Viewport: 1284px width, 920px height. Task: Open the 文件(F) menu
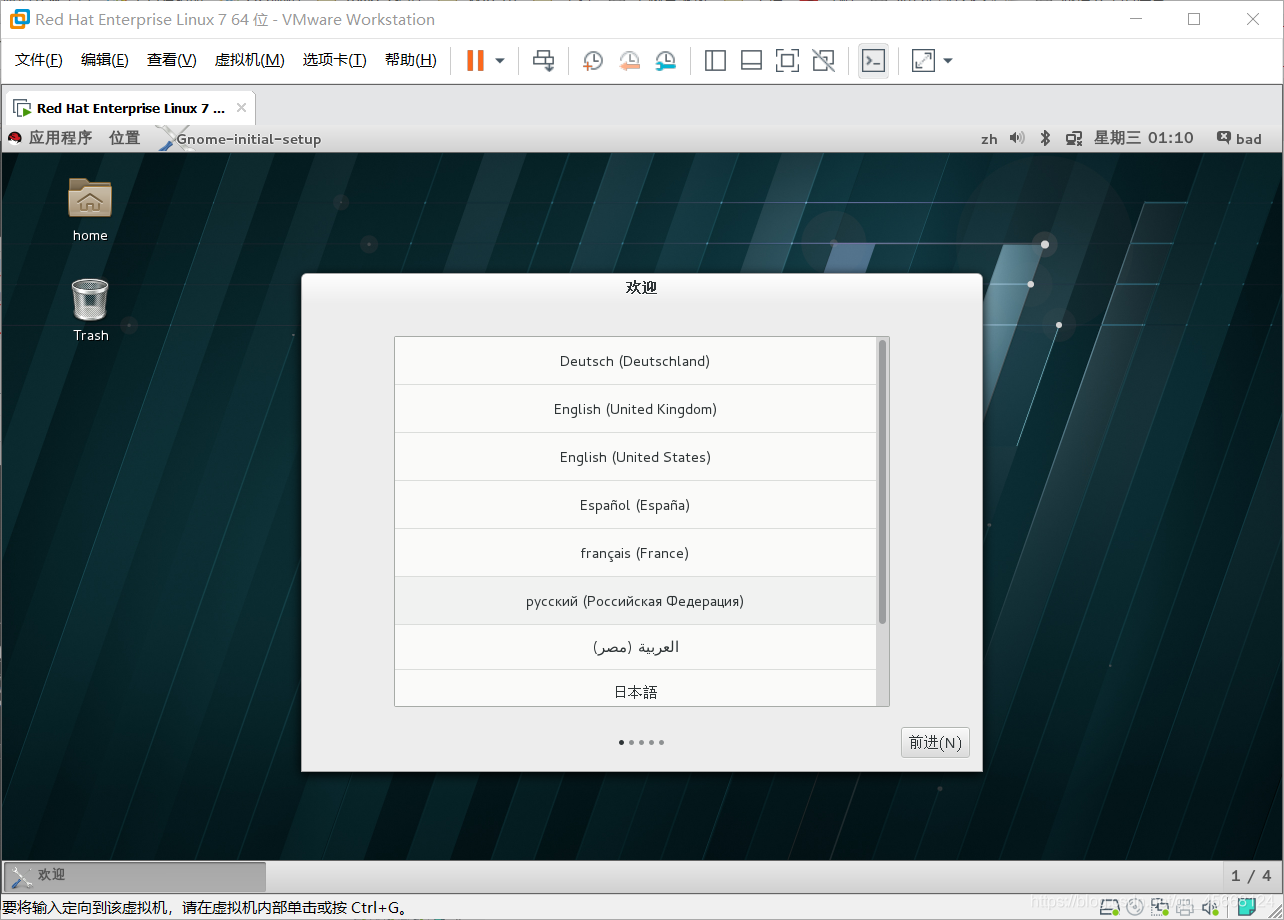39,60
